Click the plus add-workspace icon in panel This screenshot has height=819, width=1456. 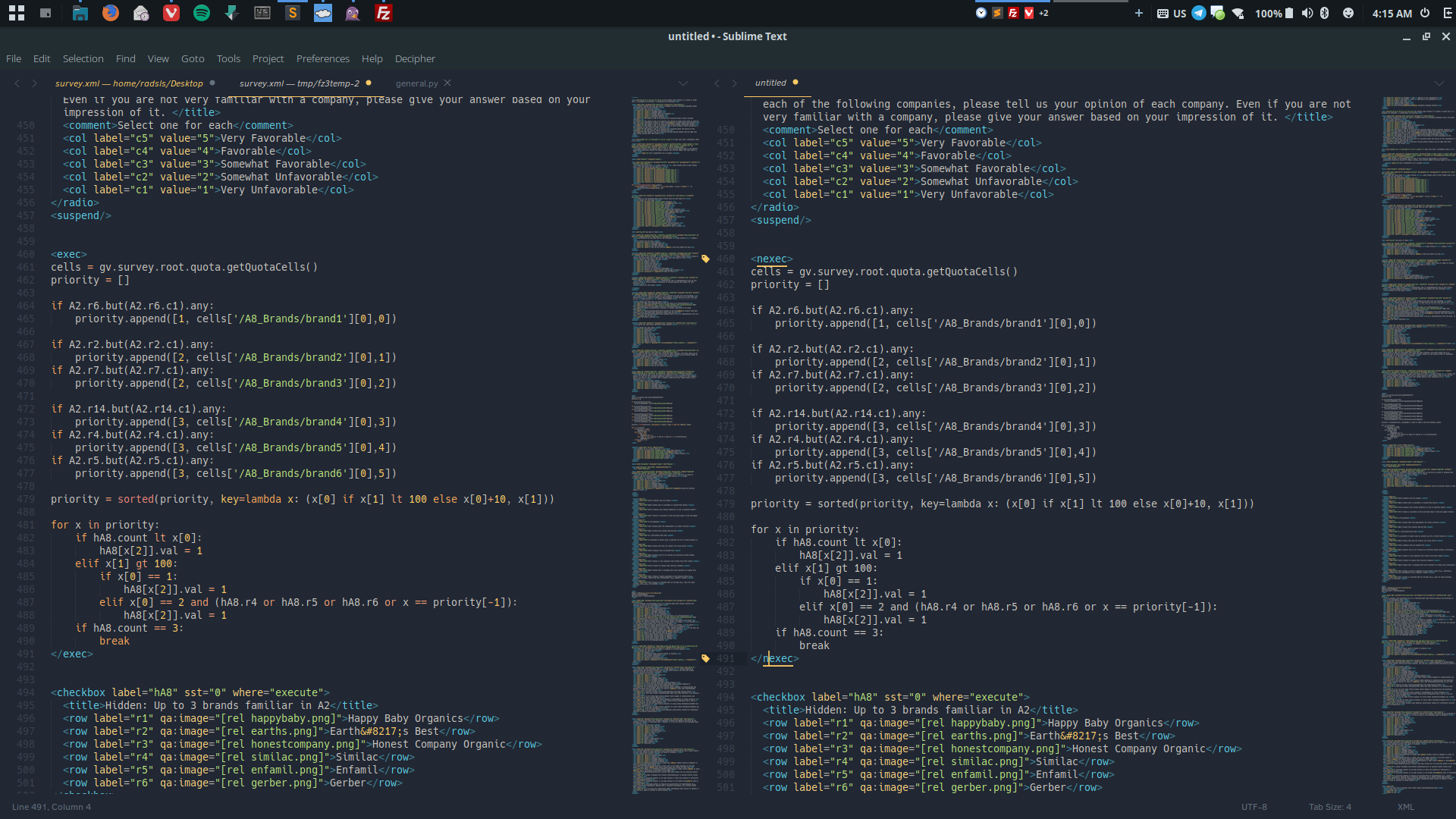pyautogui.click(x=1138, y=13)
